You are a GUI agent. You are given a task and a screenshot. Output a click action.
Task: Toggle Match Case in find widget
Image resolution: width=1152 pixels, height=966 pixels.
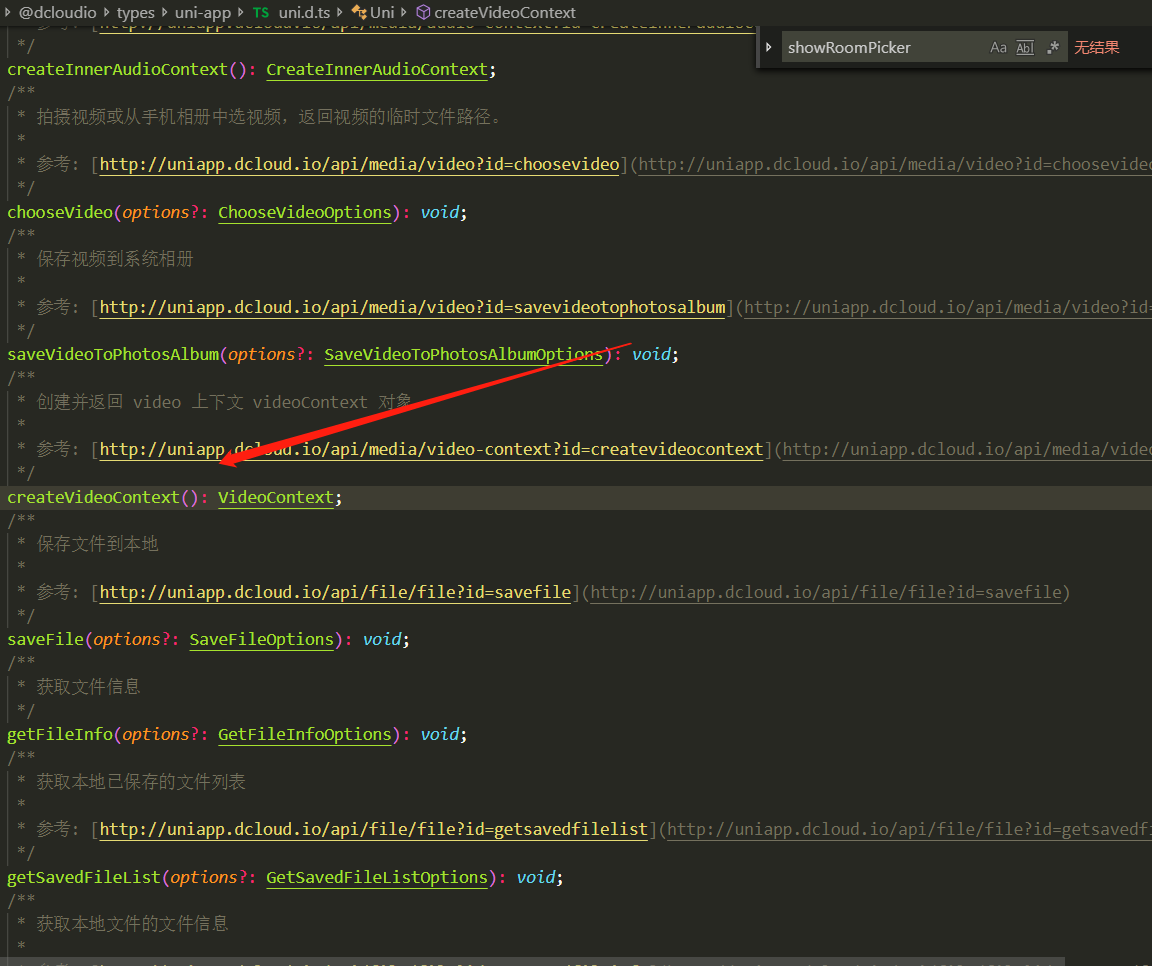[998, 48]
